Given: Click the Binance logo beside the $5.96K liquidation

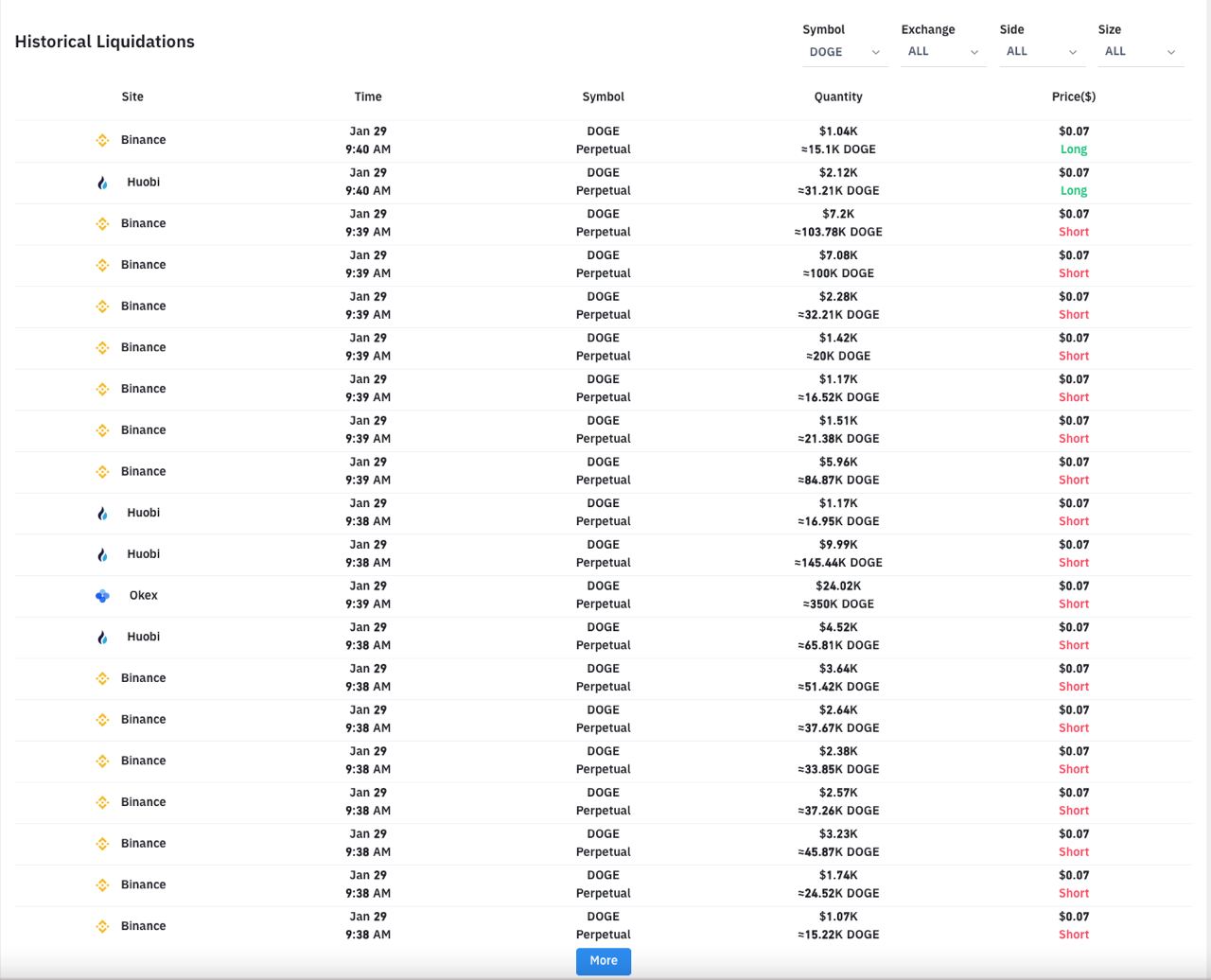Looking at the screenshot, I should pyautogui.click(x=102, y=472).
